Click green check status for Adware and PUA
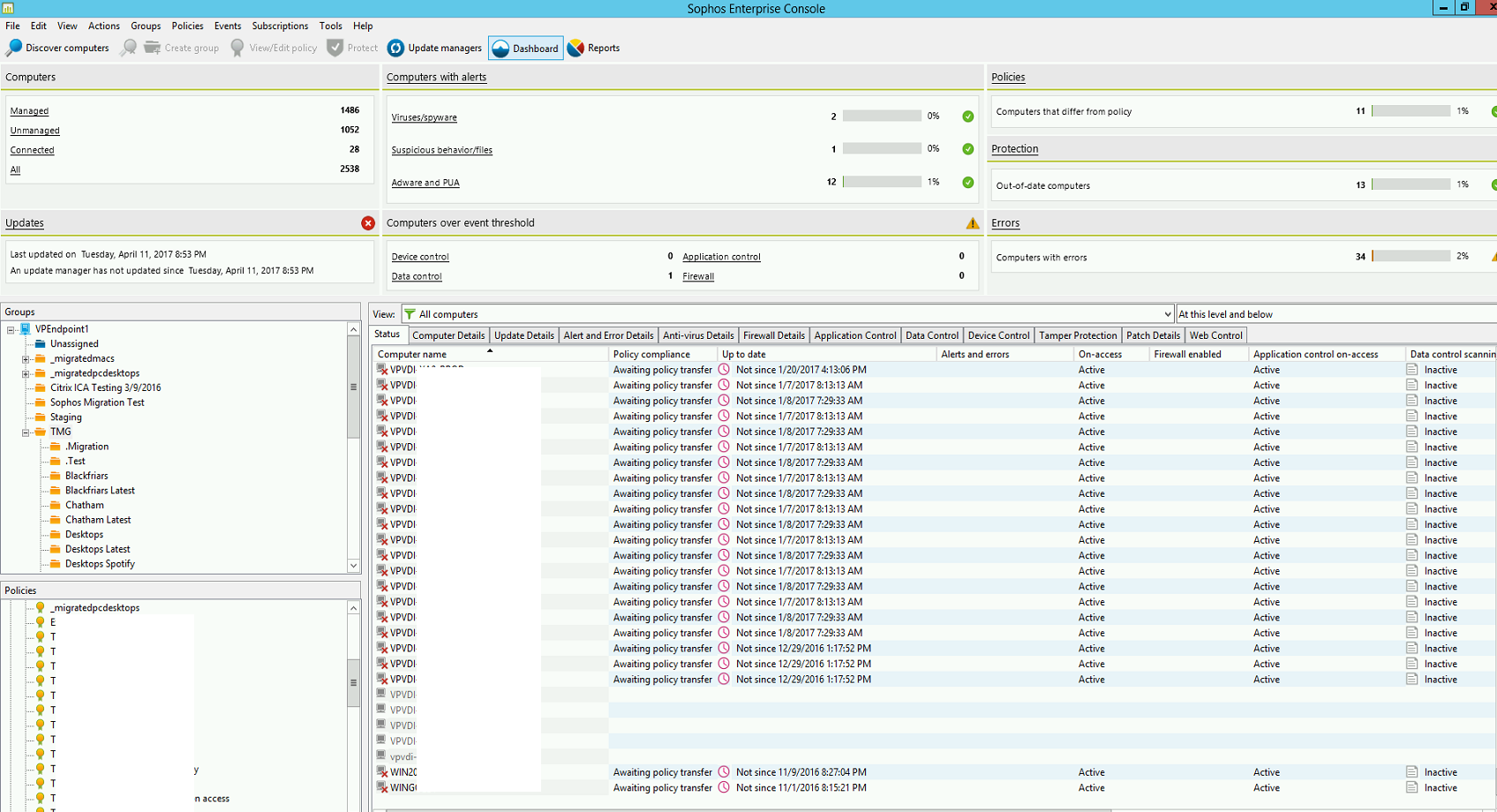This screenshot has height=812, width=1497. (x=968, y=183)
